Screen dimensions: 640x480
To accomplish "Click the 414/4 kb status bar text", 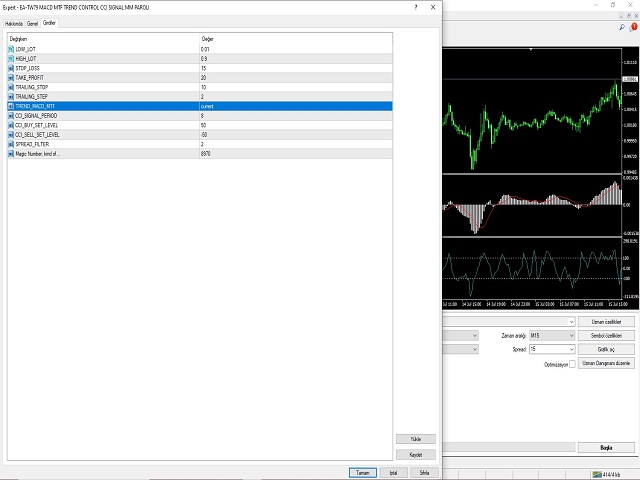I will pos(611,475).
